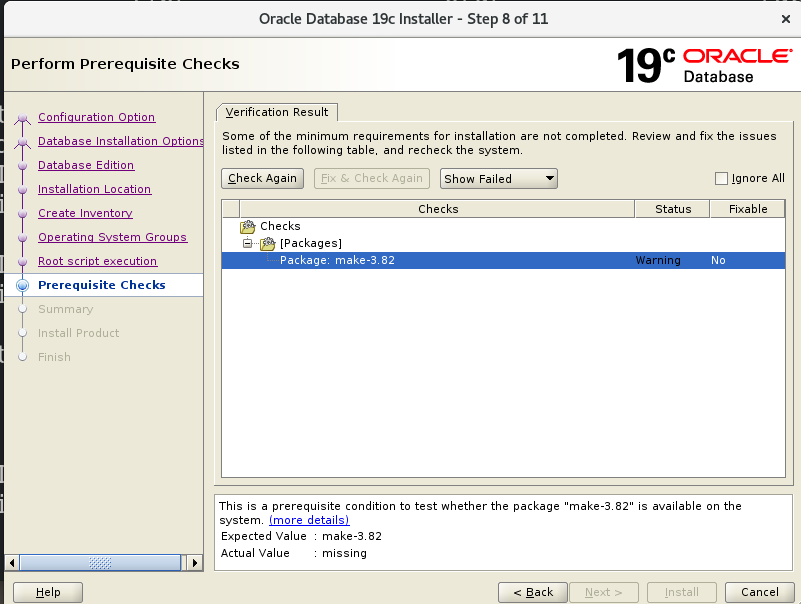Viewport: 801px width, 604px height.
Task: Click the Summary step bullet icon
Action: tap(22, 309)
